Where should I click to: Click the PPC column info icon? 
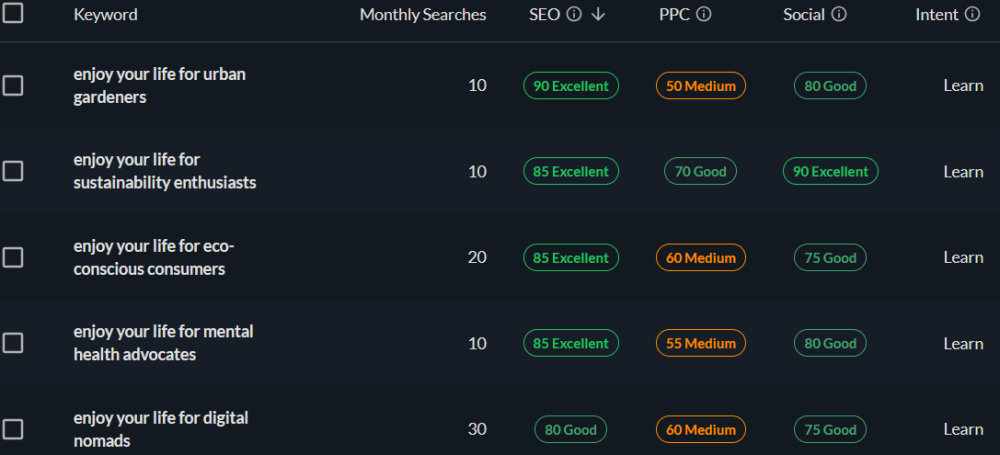point(704,15)
